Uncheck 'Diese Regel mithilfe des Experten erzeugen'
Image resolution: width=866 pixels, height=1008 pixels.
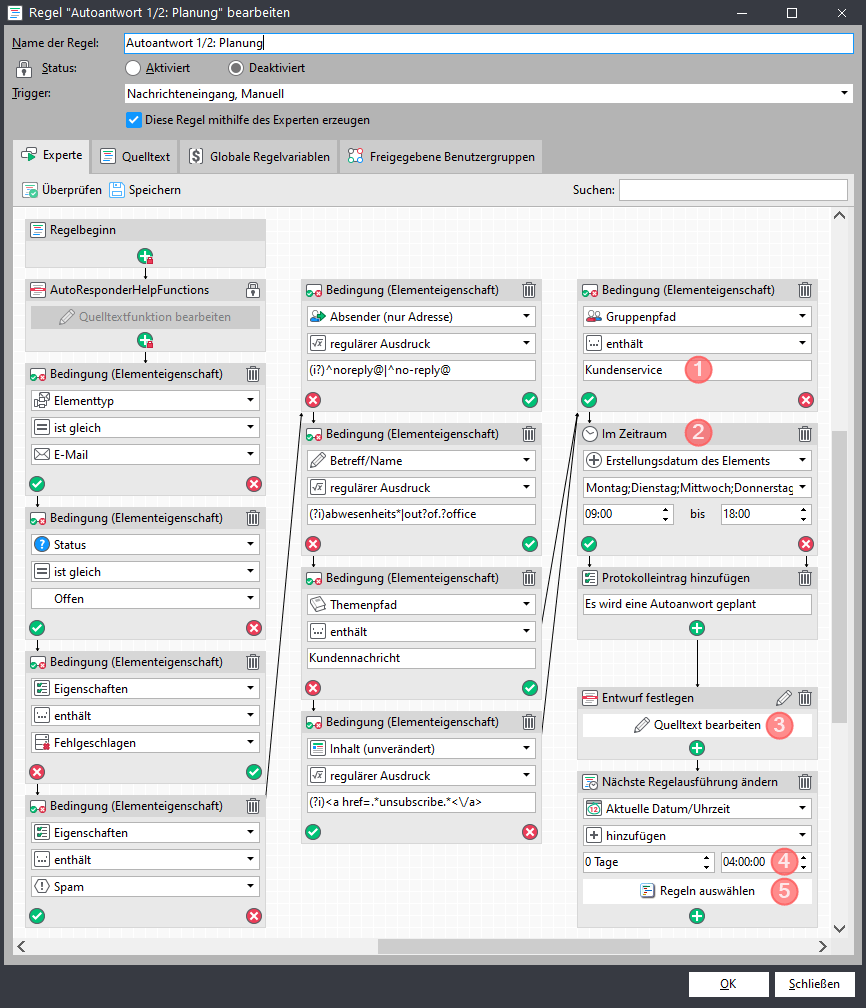[134, 120]
